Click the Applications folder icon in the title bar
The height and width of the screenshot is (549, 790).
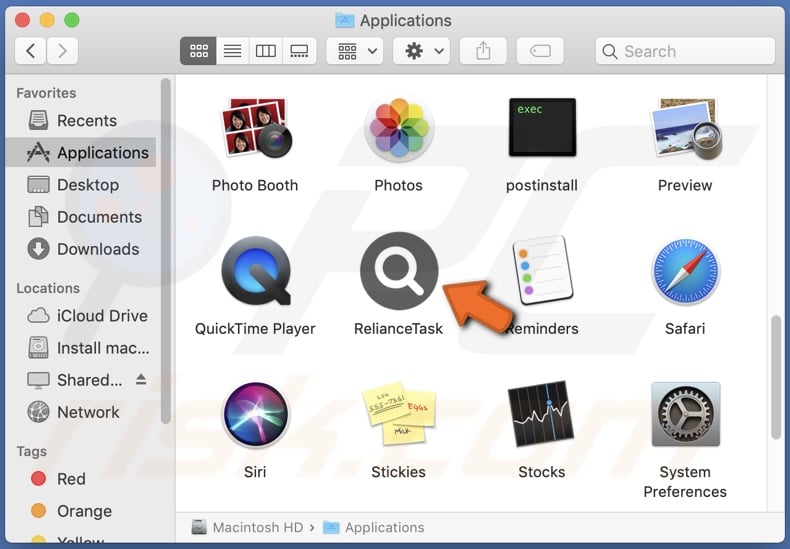(345, 20)
